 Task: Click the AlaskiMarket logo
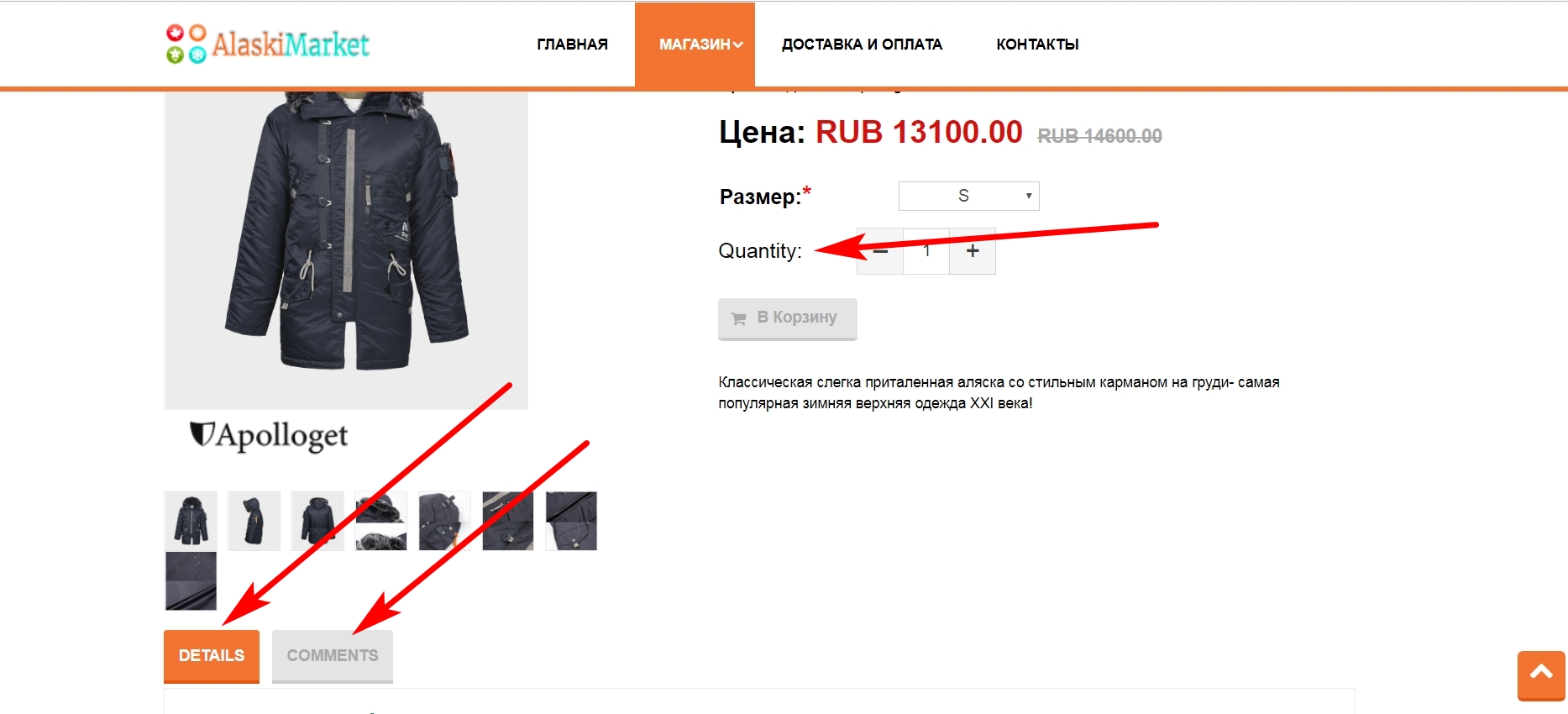pos(268,45)
